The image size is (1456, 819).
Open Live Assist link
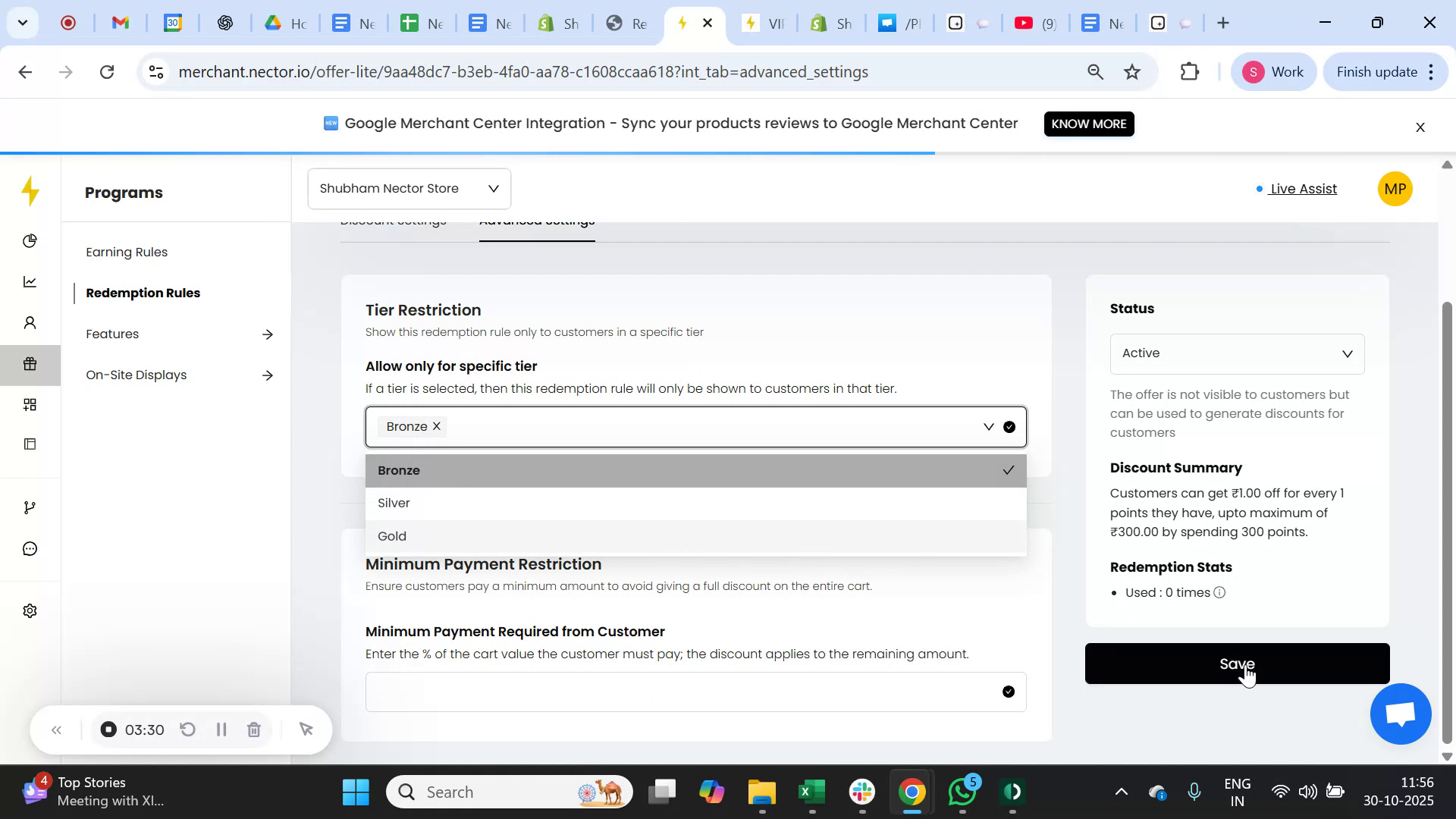click(1303, 189)
